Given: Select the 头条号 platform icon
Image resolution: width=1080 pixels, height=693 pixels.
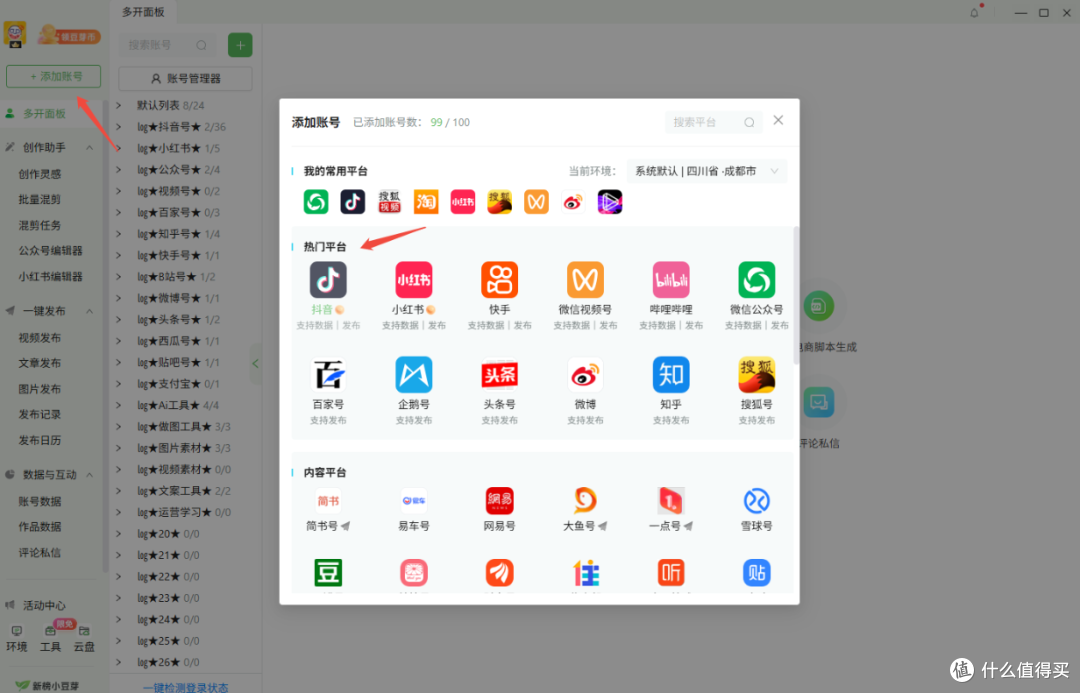Looking at the screenshot, I should click(499, 375).
